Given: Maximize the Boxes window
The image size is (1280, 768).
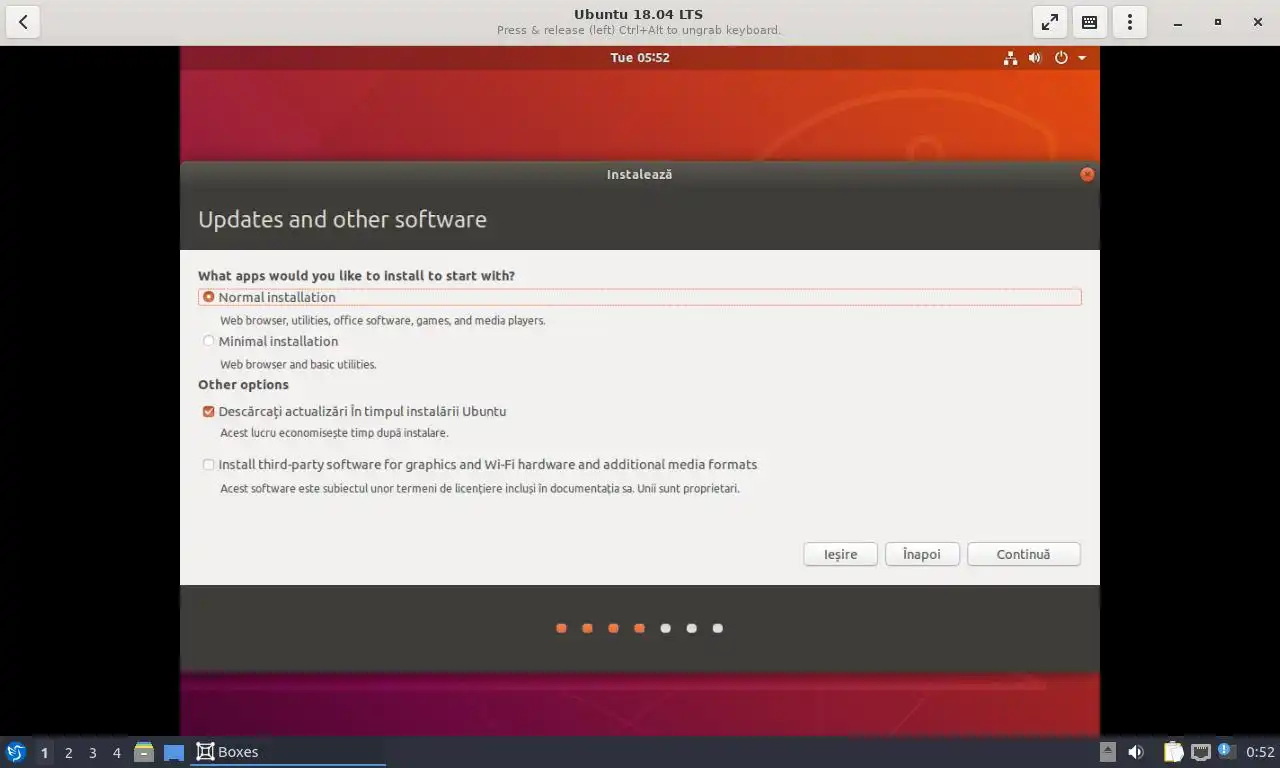Looking at the screenshot, I should [x=1217, y=22].
